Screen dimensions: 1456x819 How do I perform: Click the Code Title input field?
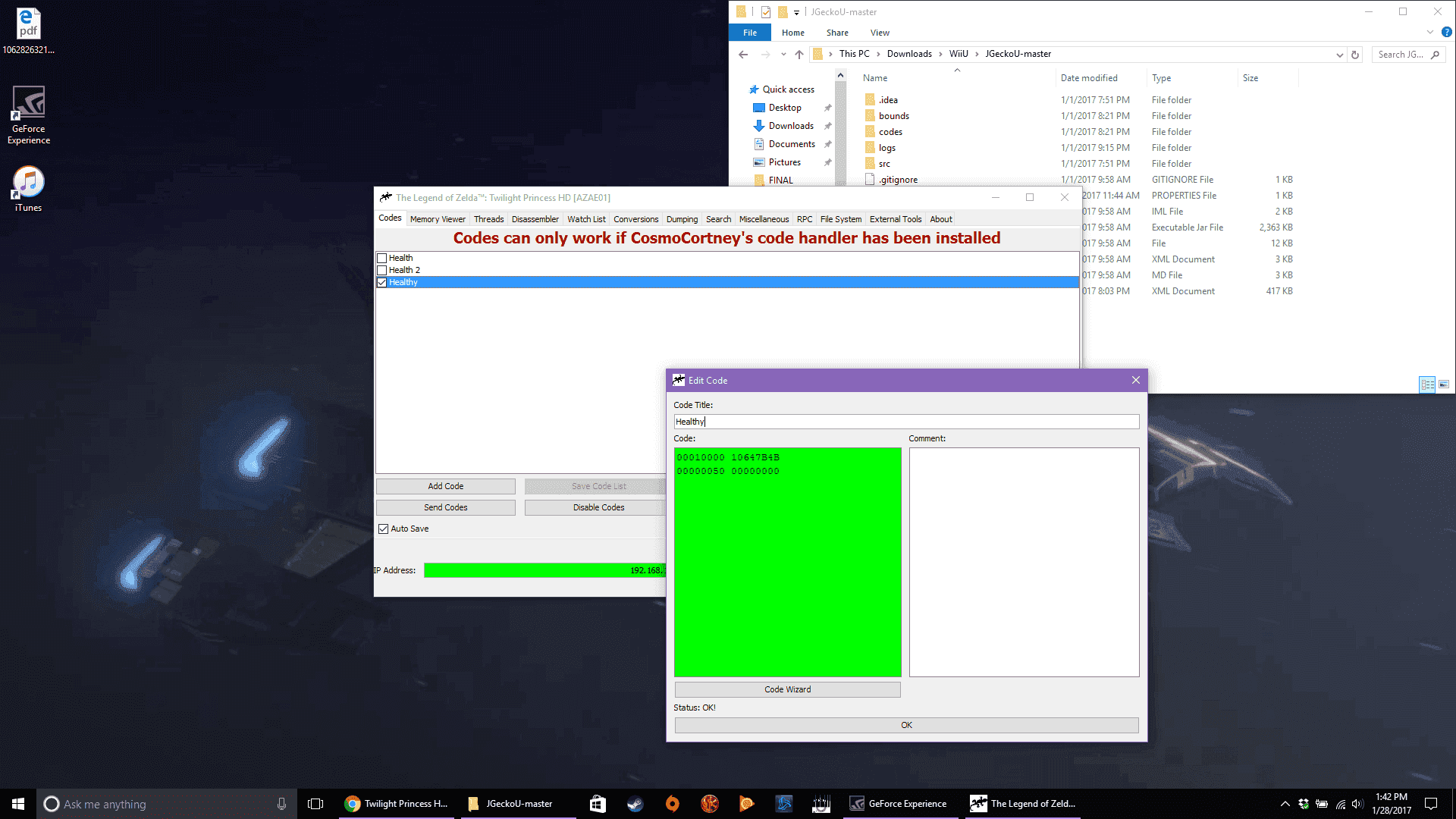coord(906,422)
